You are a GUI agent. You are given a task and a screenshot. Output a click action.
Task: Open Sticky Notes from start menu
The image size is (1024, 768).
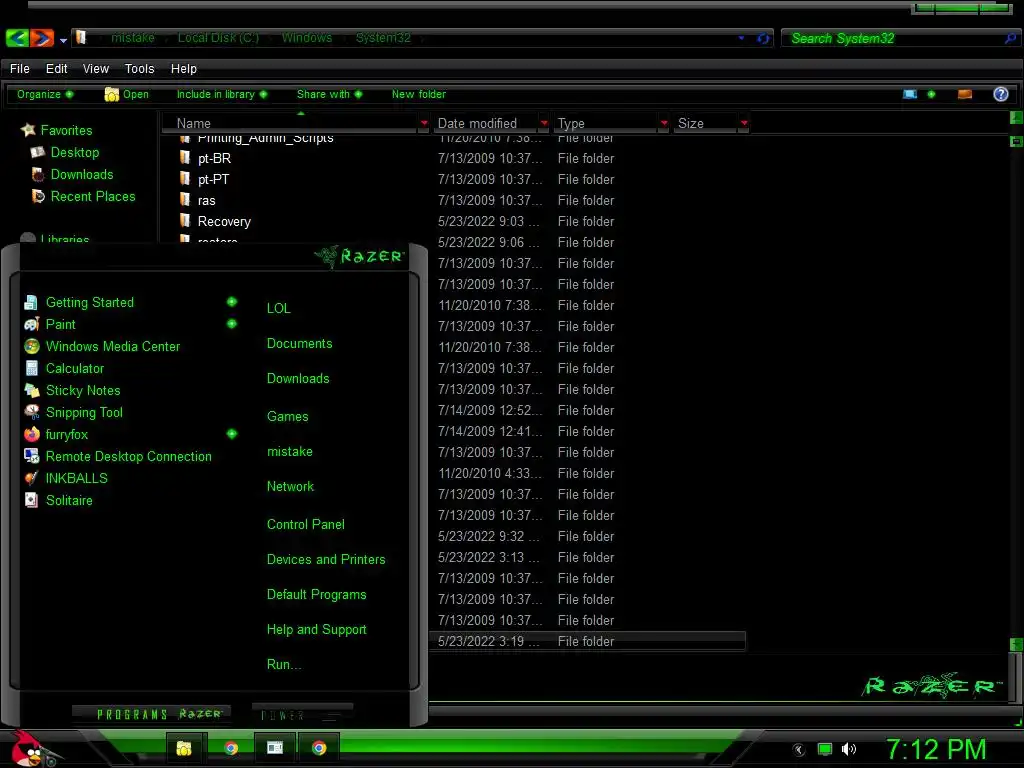[x=83, y=391]
